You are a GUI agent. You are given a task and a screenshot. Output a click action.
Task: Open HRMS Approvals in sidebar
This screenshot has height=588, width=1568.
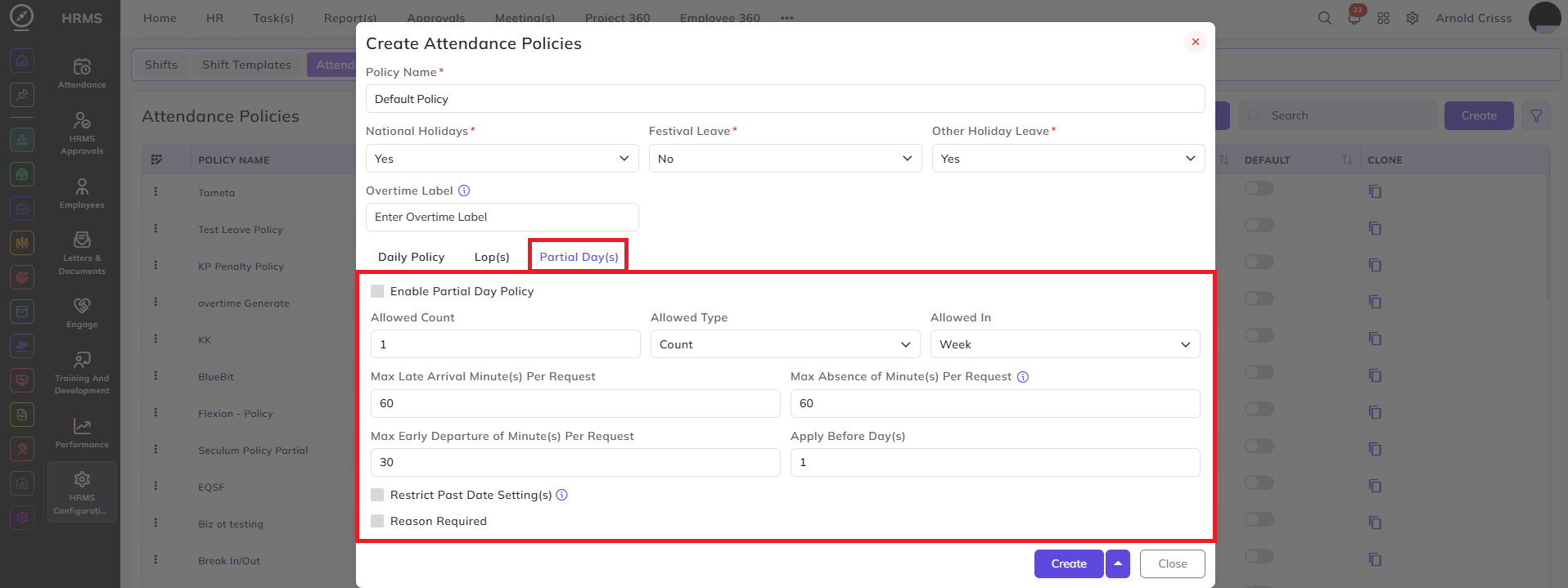click(82, 133)
